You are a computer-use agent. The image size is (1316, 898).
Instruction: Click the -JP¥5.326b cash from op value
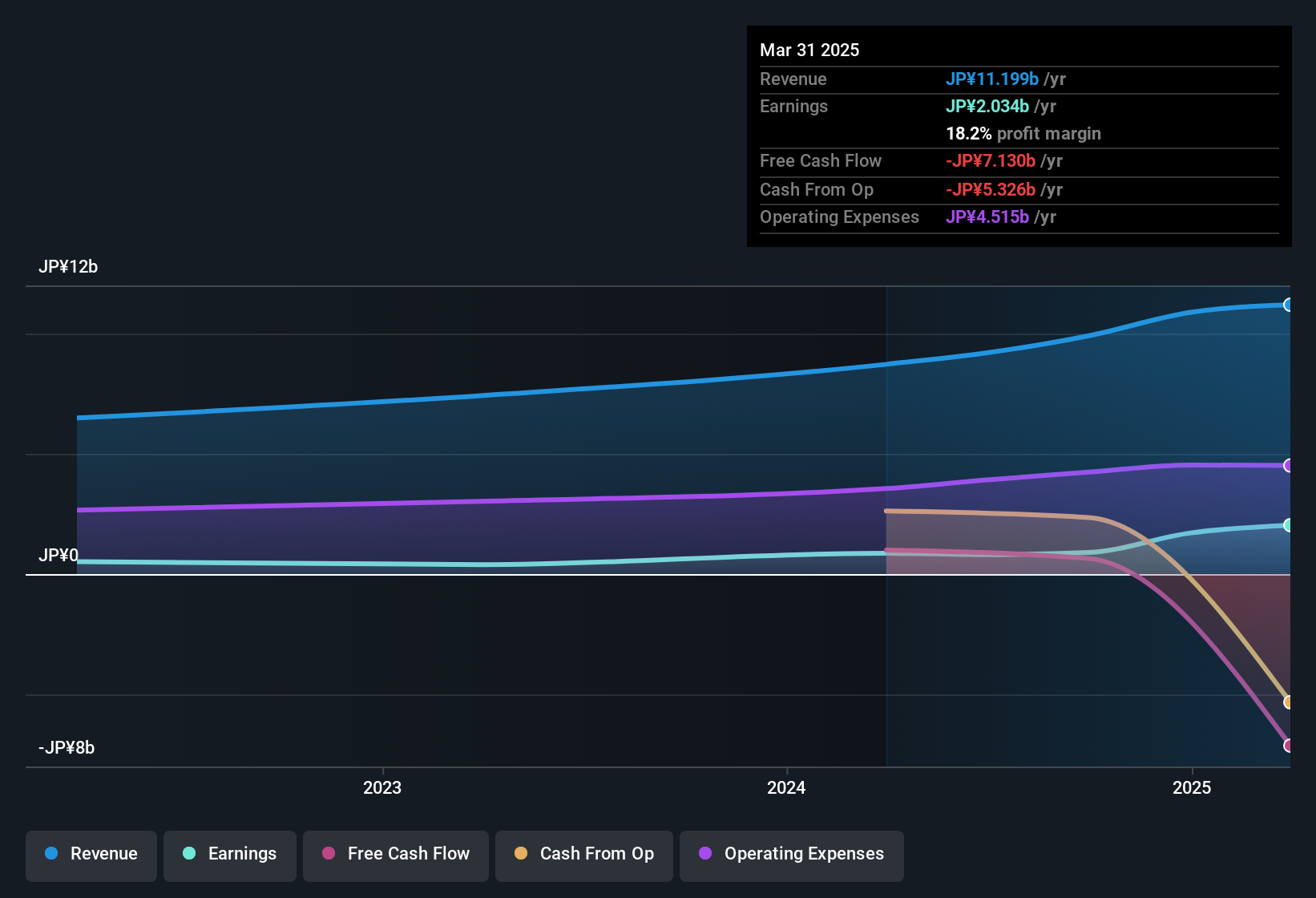[x=991, y=189]
